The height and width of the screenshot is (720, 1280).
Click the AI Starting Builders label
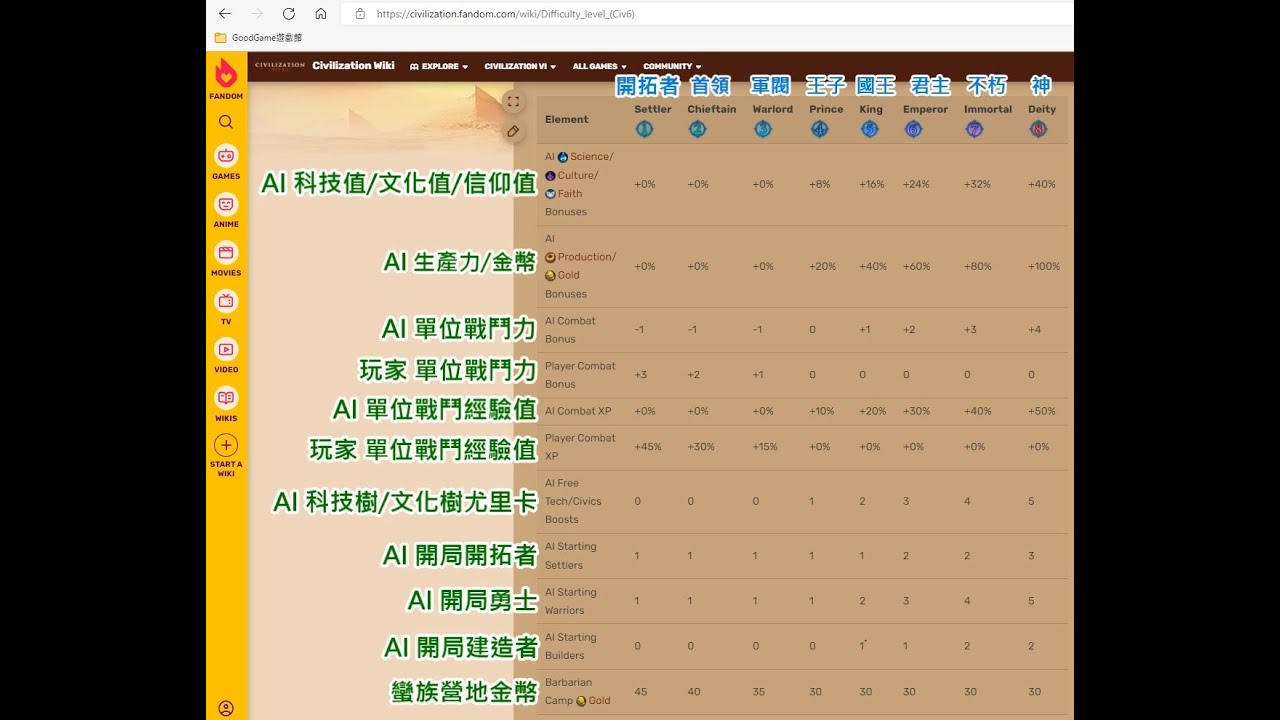pos(570,646)
